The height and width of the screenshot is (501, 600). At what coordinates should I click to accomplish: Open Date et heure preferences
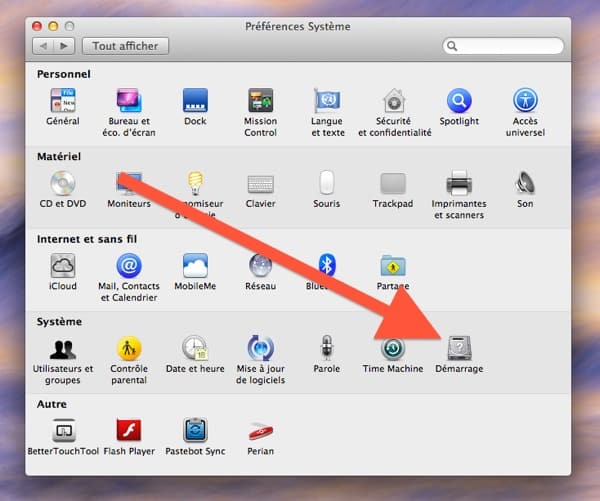[195, 348]
